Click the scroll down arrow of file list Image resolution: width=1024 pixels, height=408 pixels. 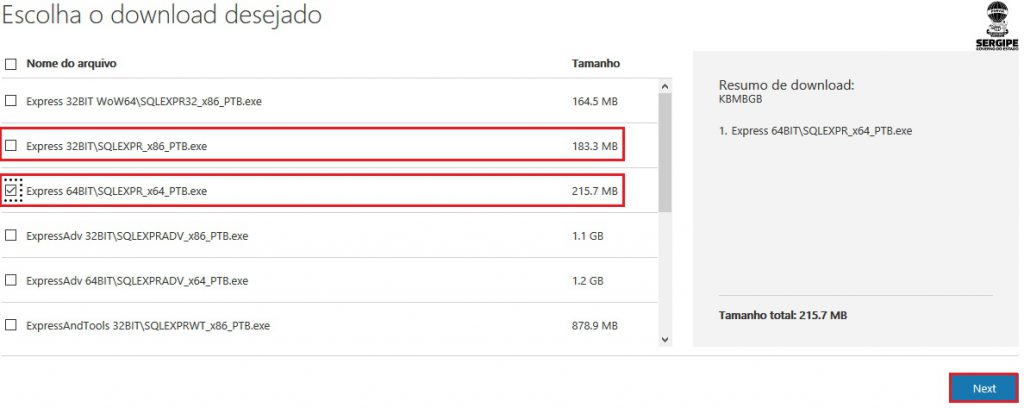pyautogui.click(x=665, y=340)
